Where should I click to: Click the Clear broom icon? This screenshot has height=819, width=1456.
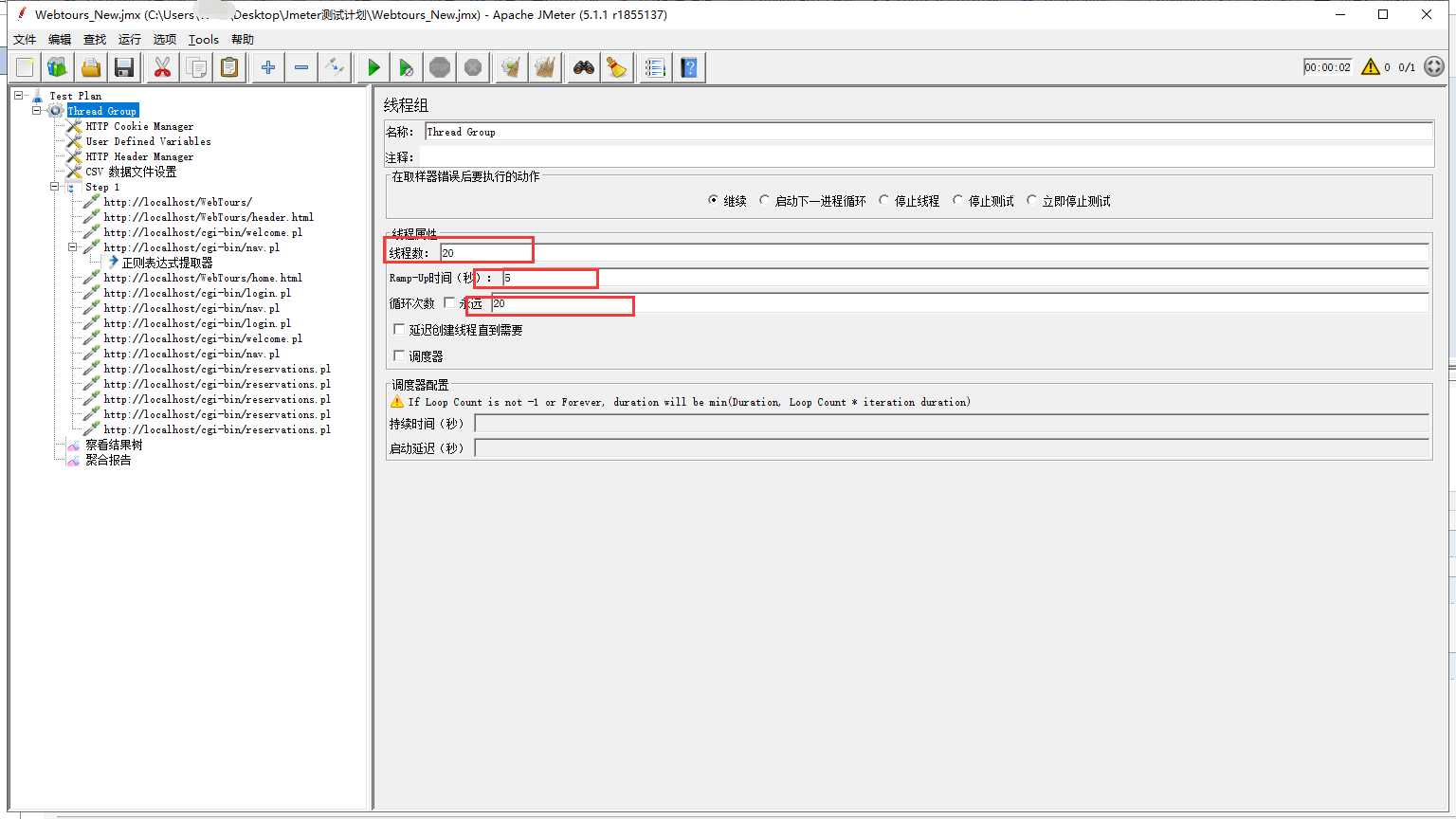point(512,67)
